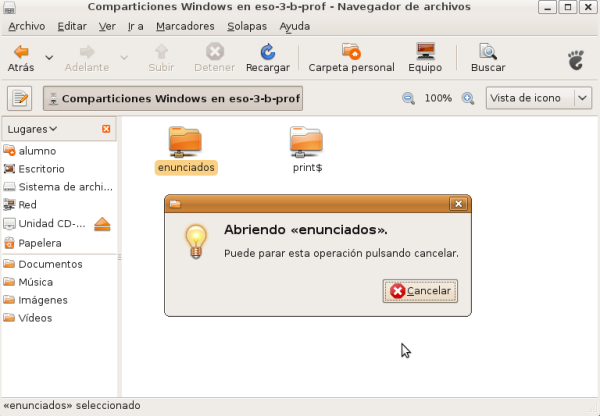Open Papelera in the sidebar

pos(39,243)
